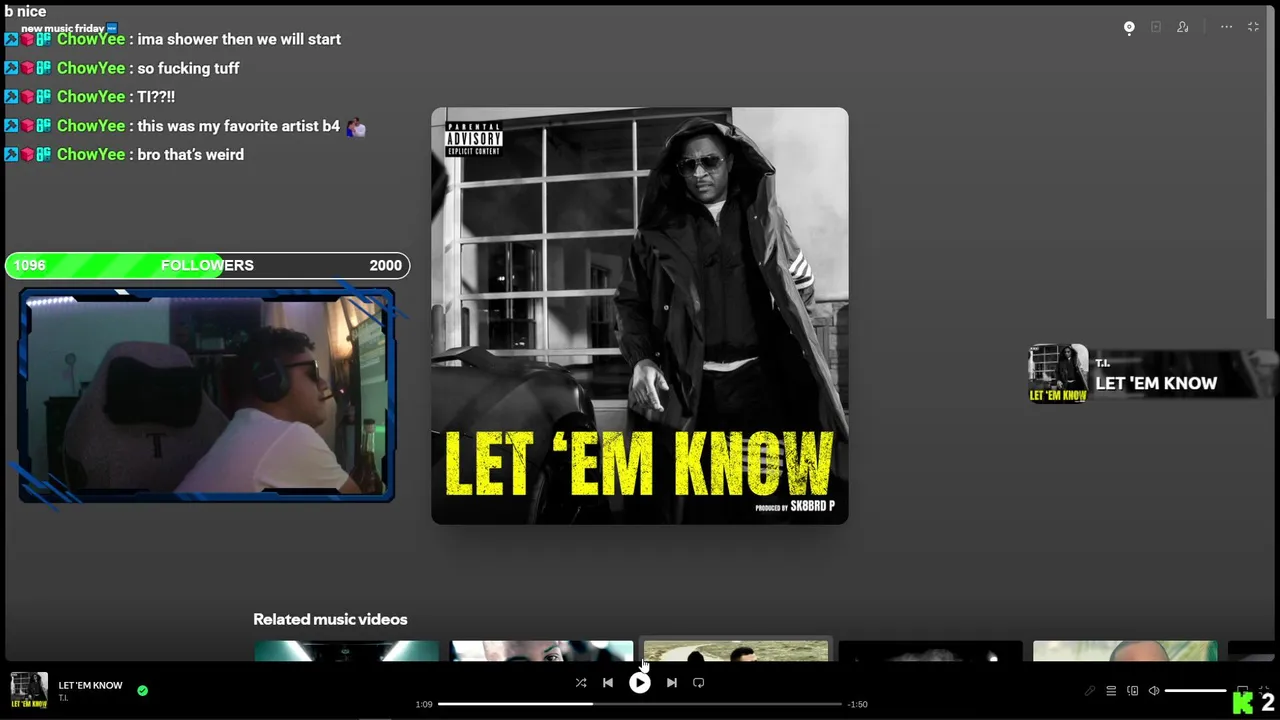Toggle shuffle in the playback bar

coord(581,683)
